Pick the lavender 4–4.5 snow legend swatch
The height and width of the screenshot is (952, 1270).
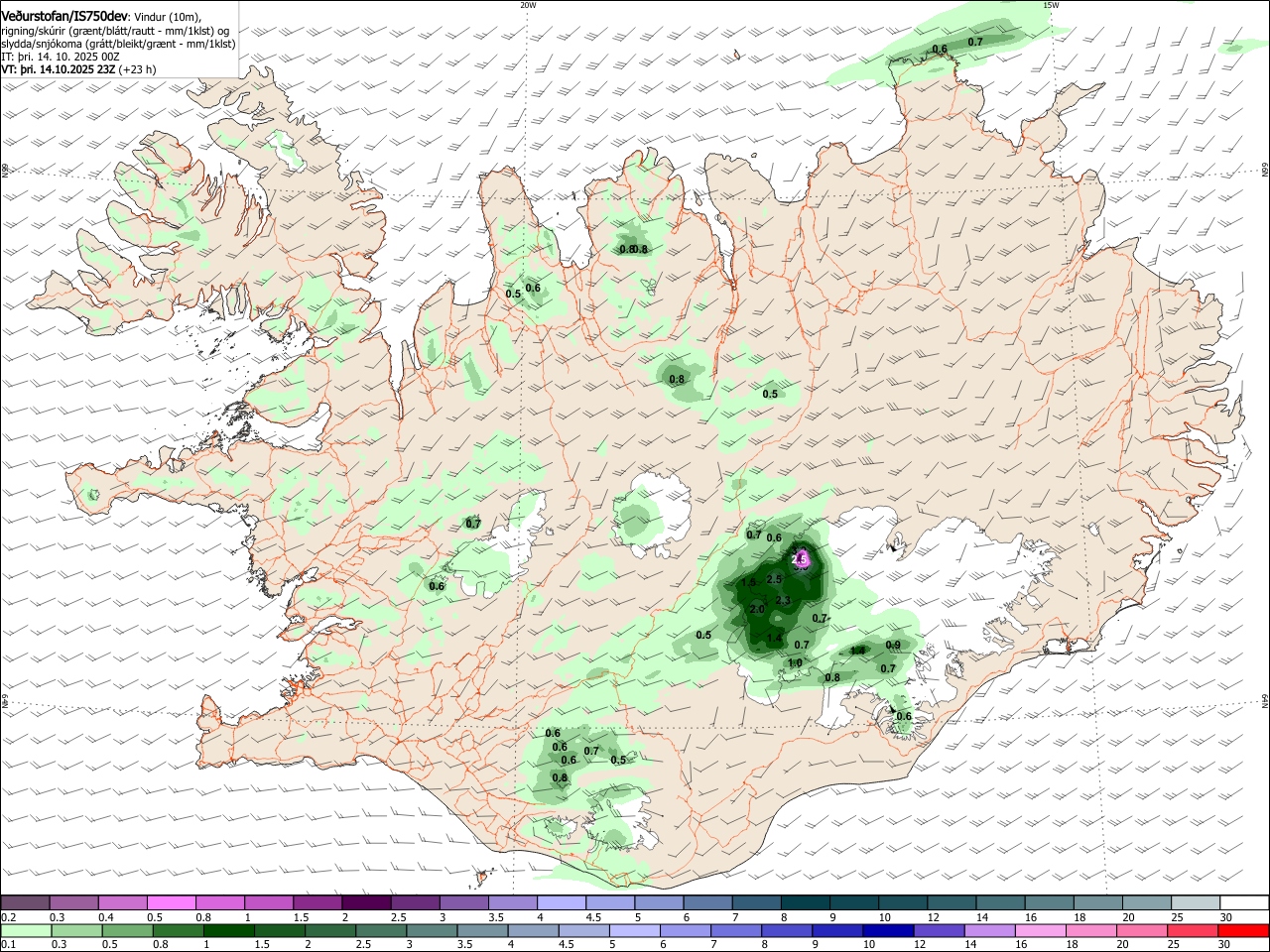pos(561,902)
